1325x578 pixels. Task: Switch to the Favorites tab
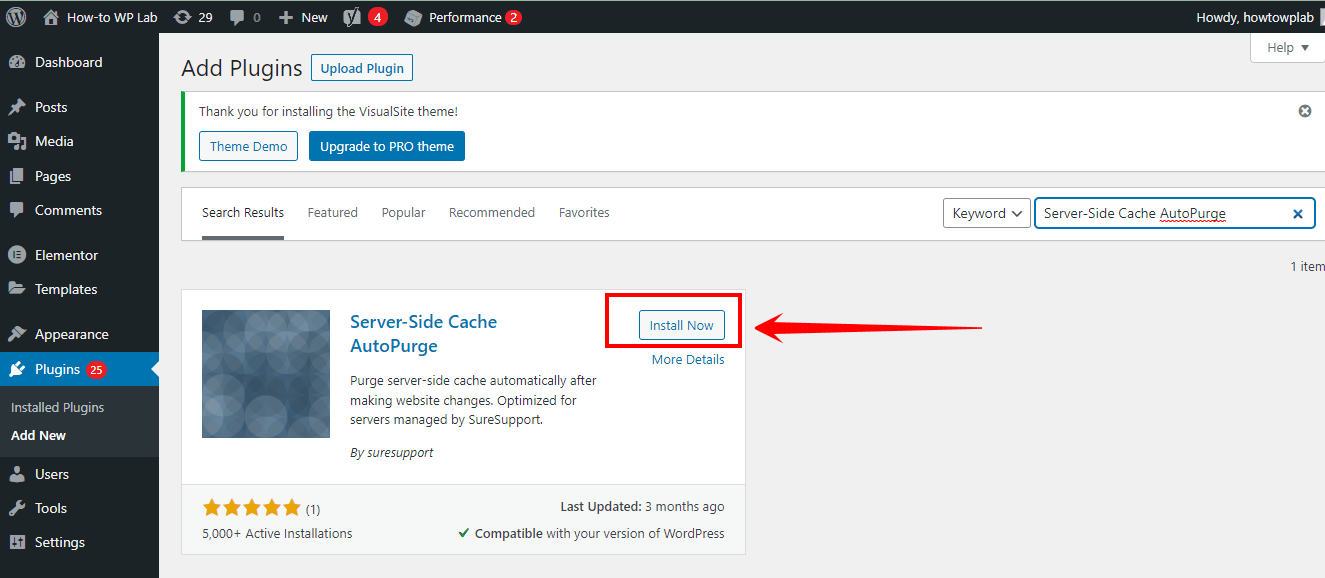click(584, 213)
